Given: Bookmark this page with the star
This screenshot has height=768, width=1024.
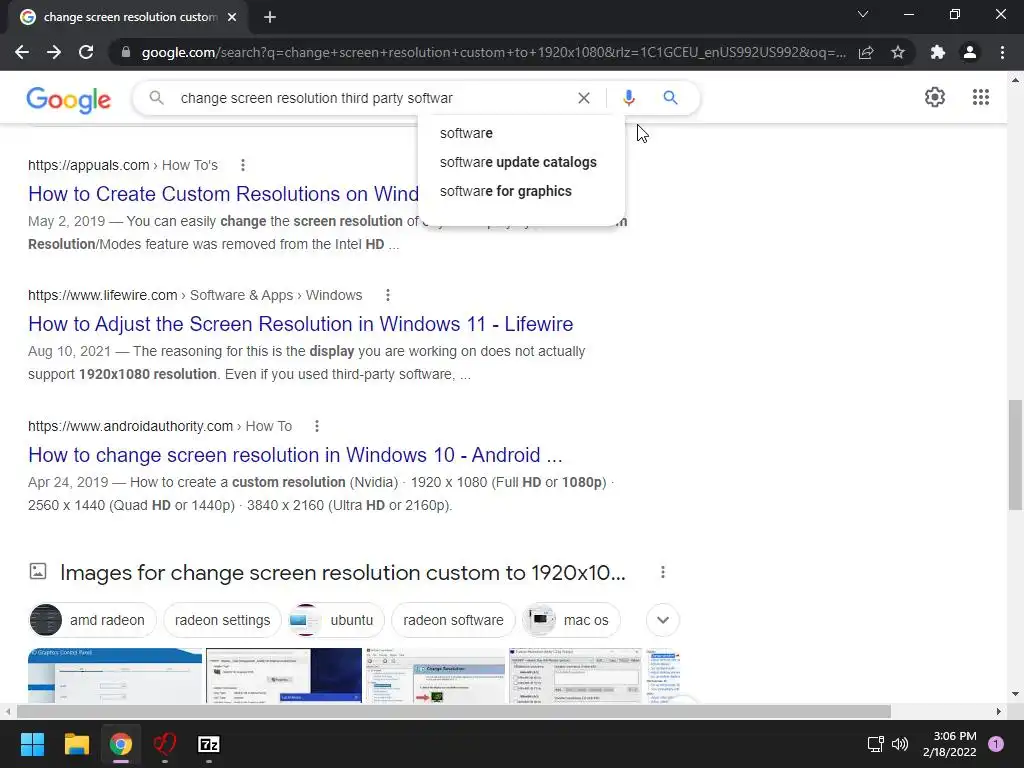Looking at the screenshot, I should [898, 52].
